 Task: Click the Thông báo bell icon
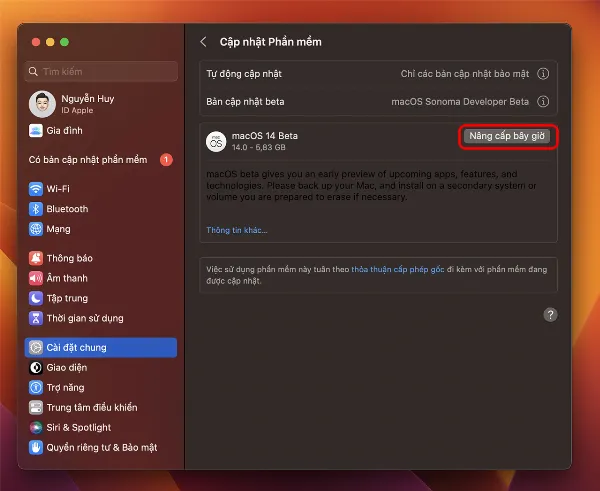(36, 258)
